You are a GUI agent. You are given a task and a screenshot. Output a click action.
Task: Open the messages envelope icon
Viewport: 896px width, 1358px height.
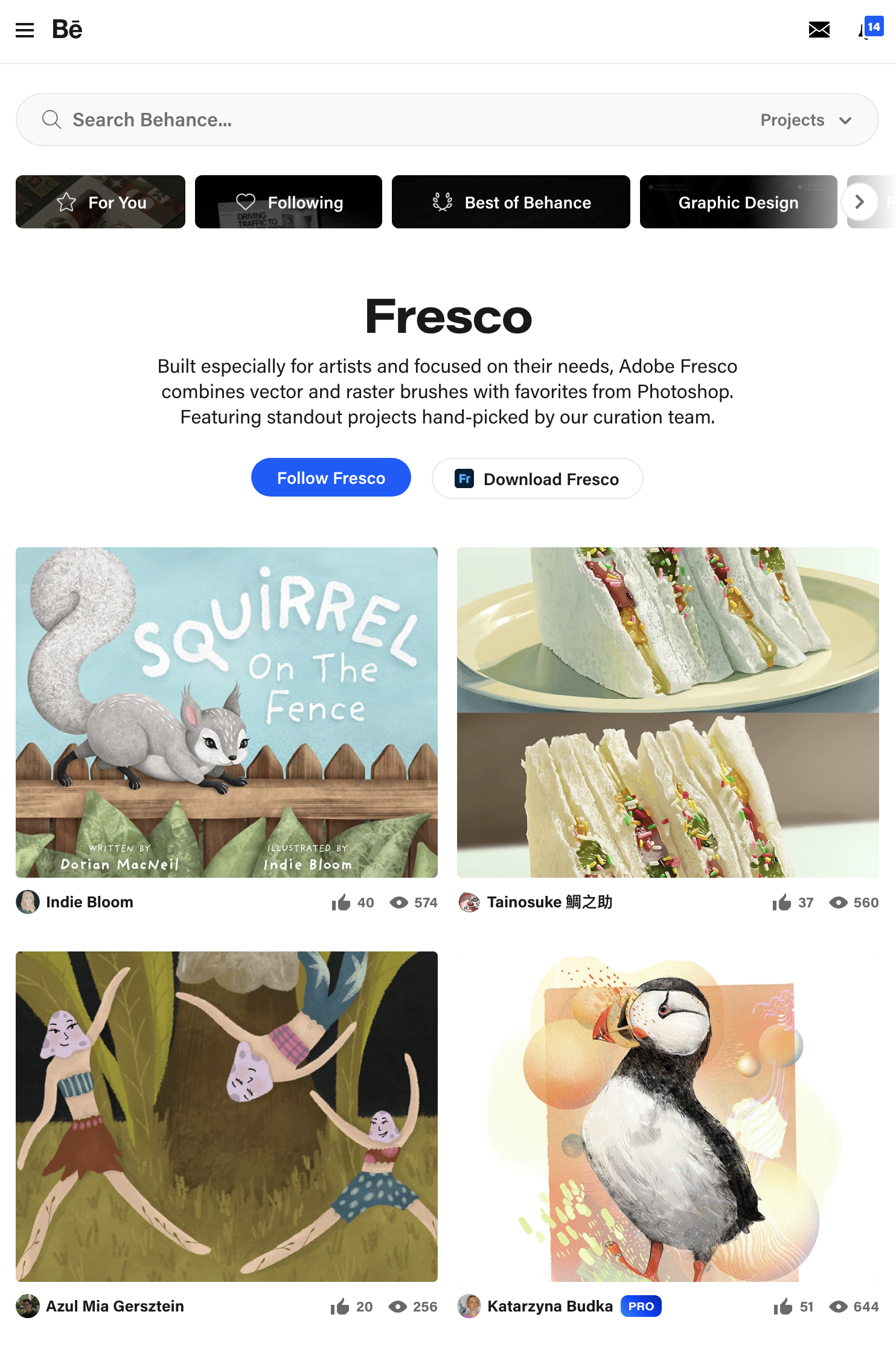click(819, 30)
